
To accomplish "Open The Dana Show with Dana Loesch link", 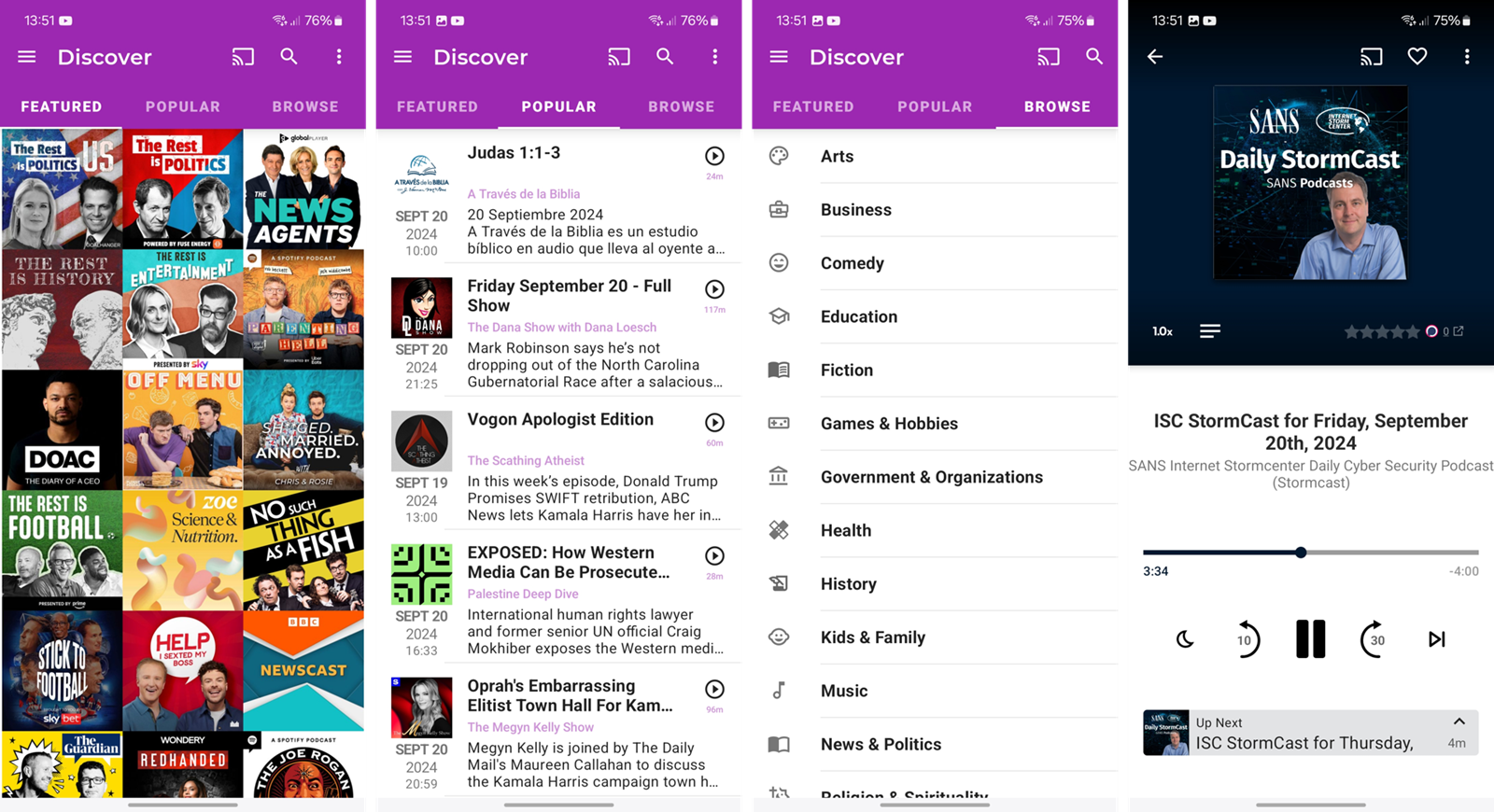I will point(562,328).
